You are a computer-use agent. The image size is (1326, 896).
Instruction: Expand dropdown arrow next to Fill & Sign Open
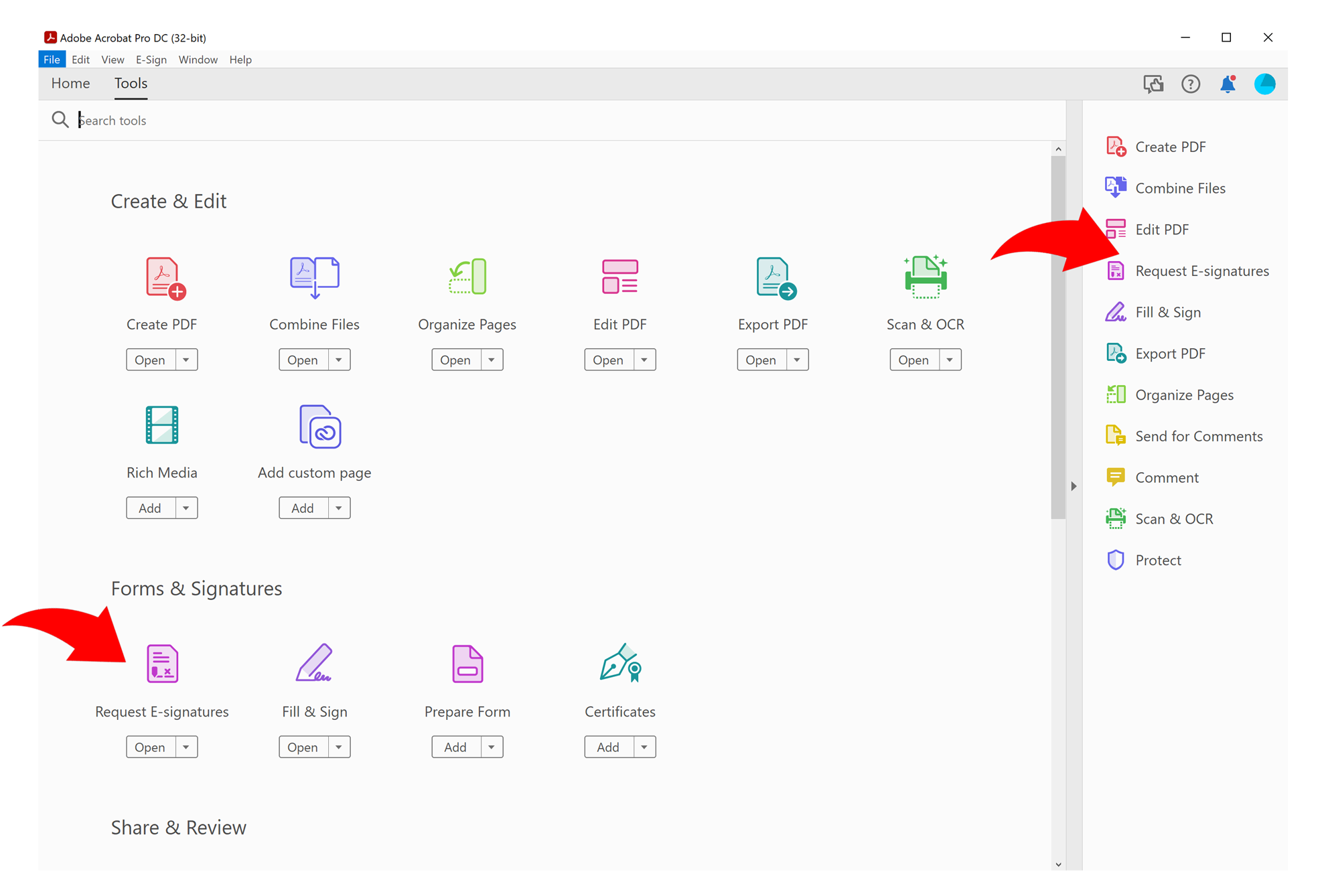click(339, 747)
